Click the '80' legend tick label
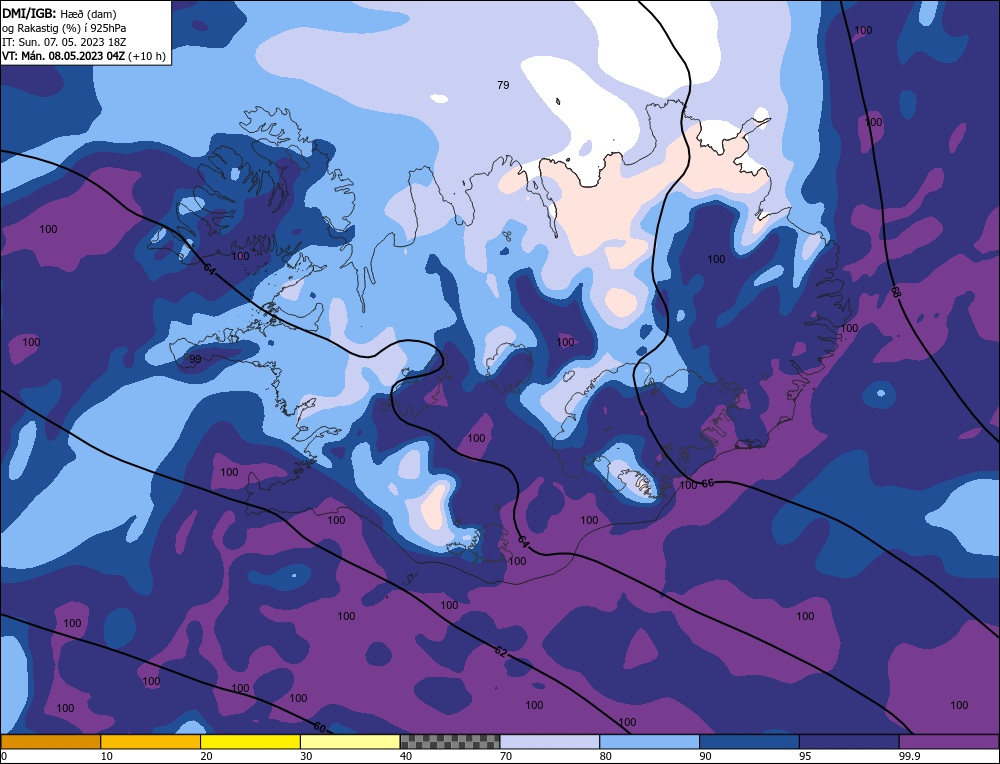This screenshot has width=1000, height=764. [x=606, y=756]
